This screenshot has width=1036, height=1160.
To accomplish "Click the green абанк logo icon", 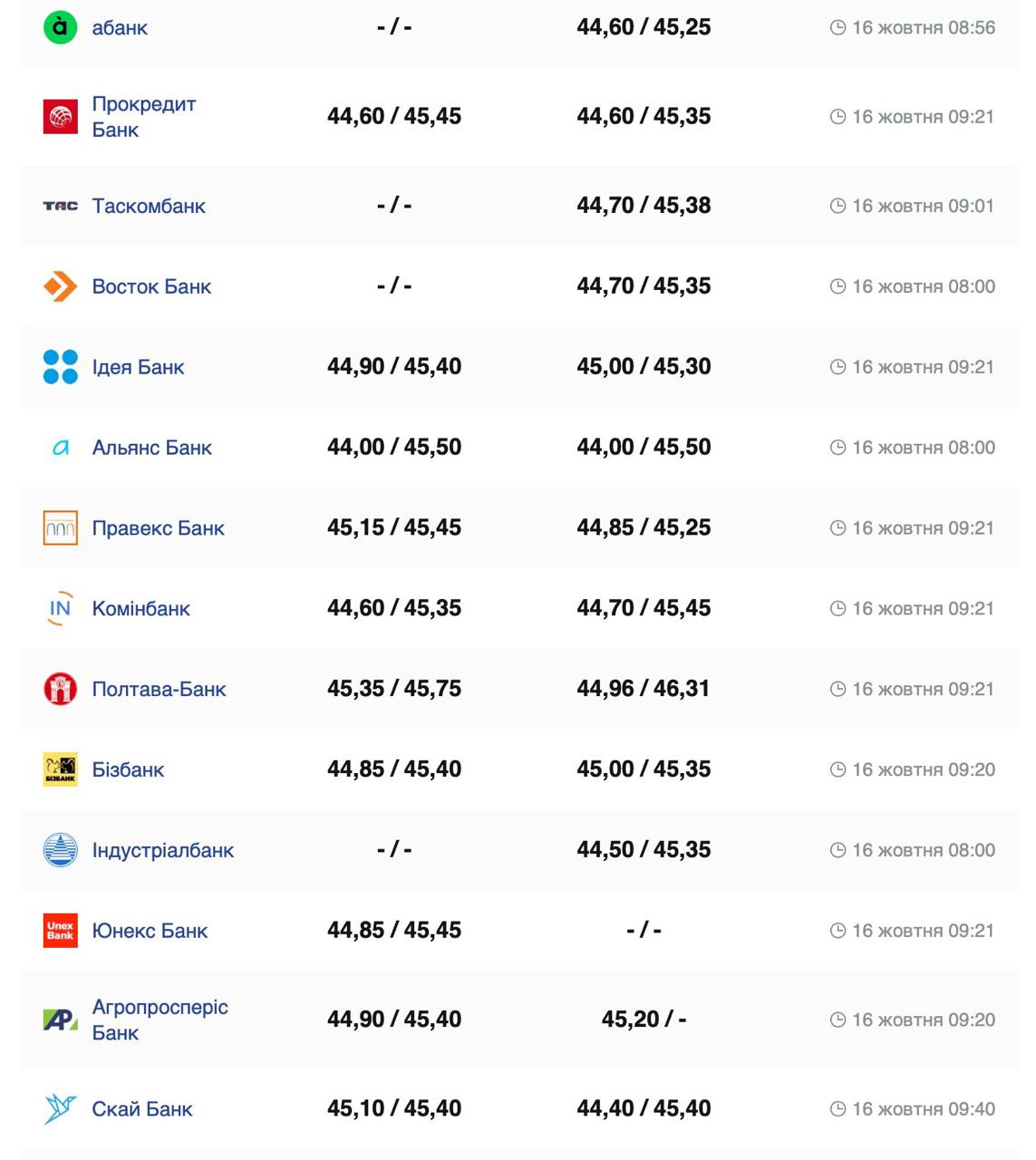I will click(60, 27).
